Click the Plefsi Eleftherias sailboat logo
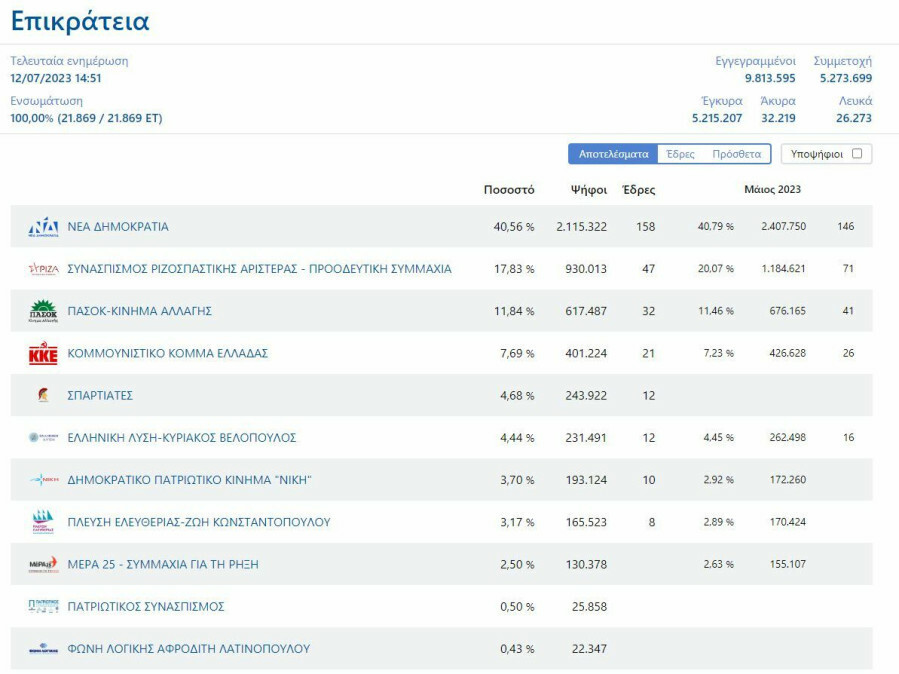This screenshot has height=674, width=899. coord(43,522)
